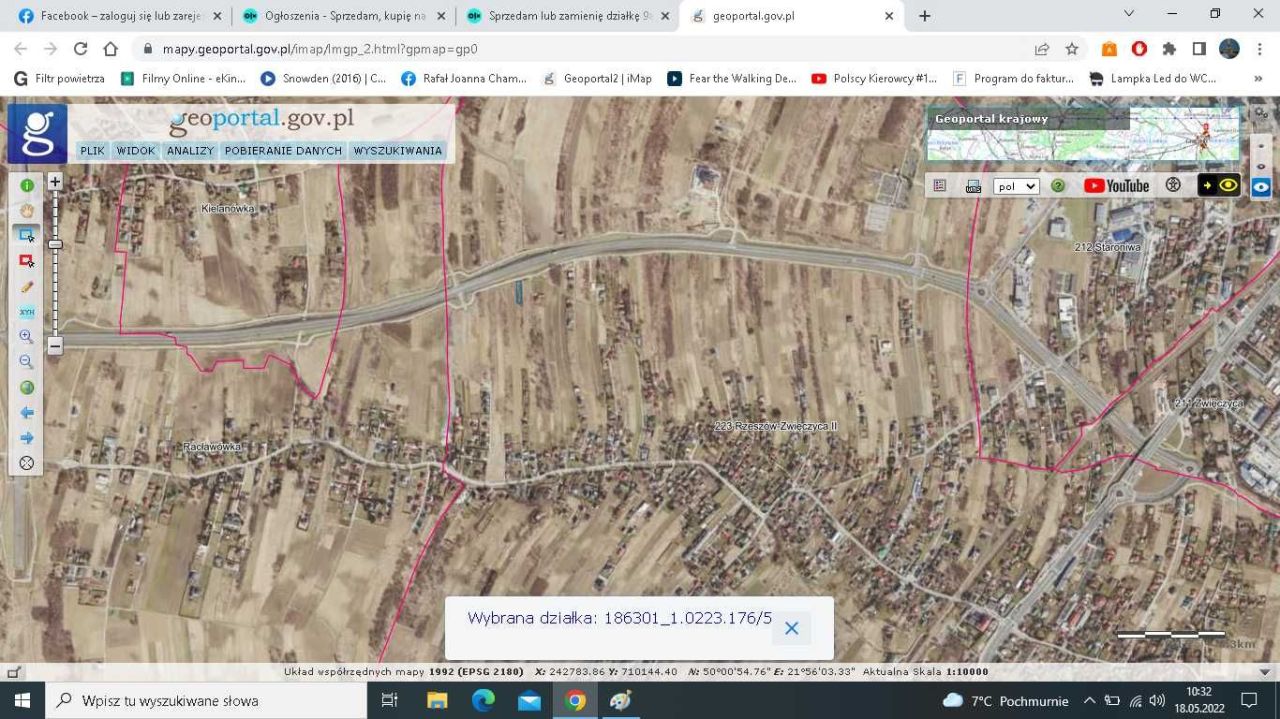This screenshot has height=719, width=1280.
Task: Click the green info tool icon
Action: pos(27,185)
